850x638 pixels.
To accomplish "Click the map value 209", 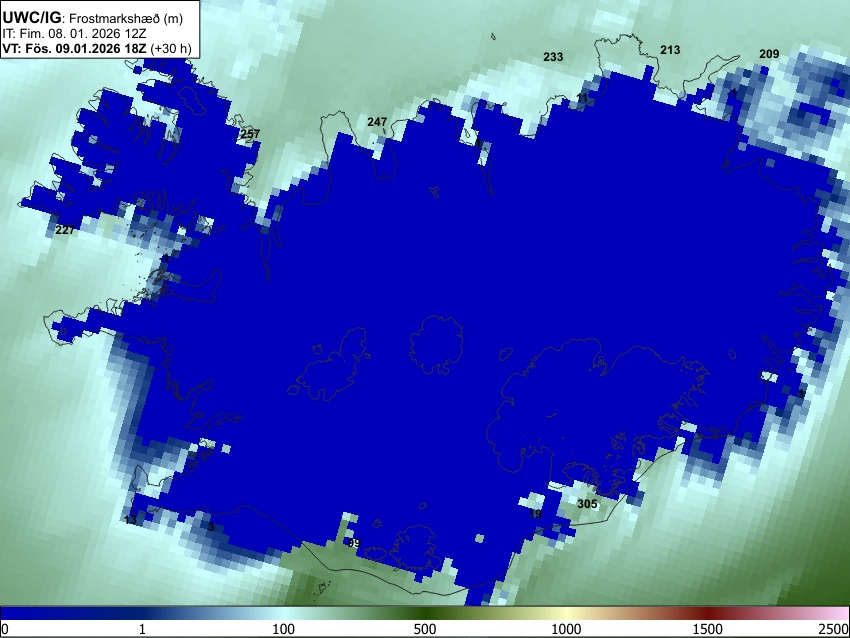I will 769,54.
